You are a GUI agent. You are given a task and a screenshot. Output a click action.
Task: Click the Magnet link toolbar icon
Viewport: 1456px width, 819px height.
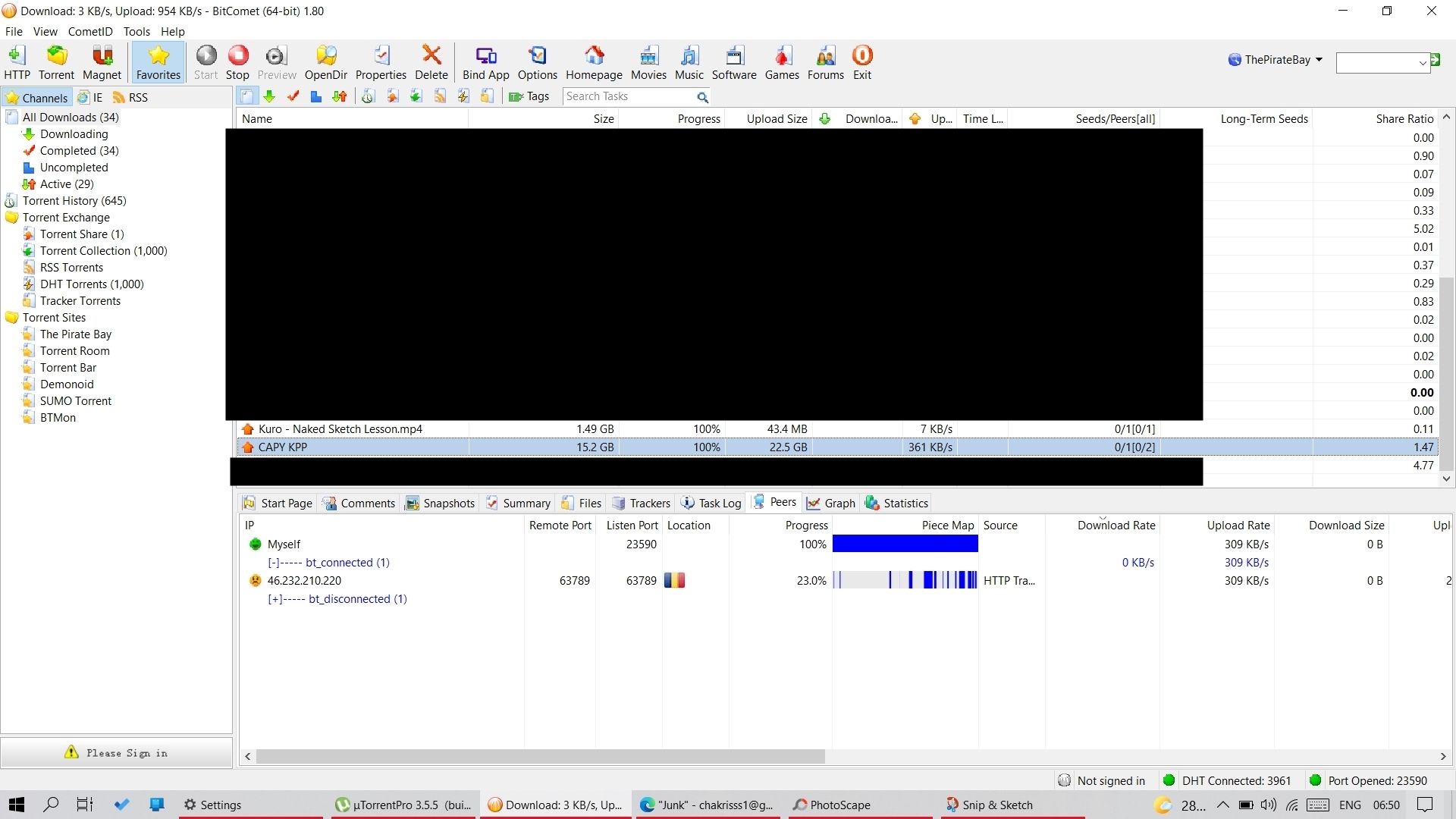coord(102,62)
